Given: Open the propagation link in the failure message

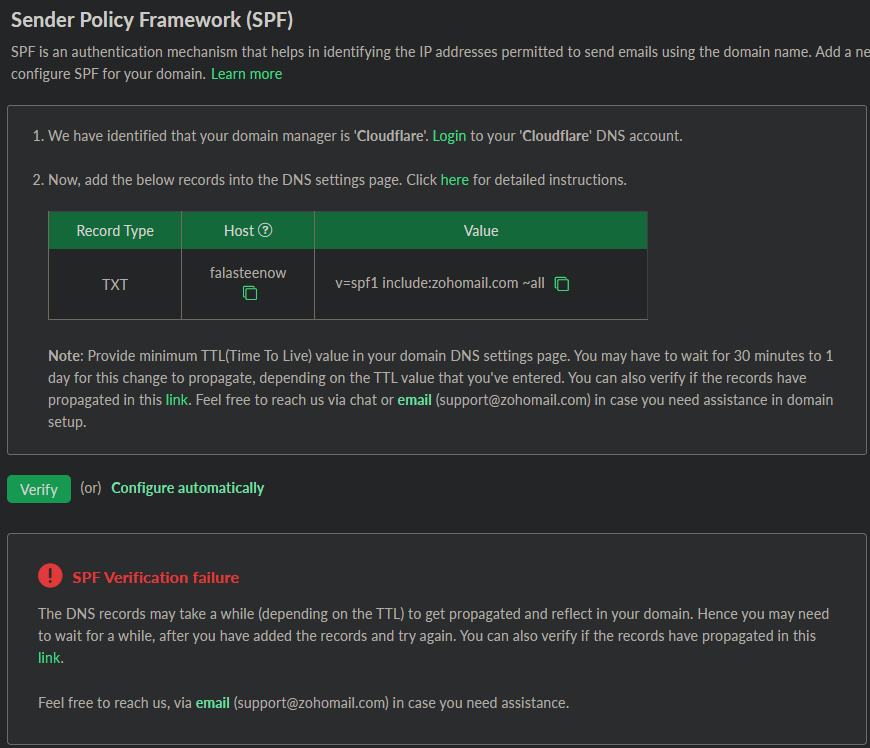Looking at the screenshot, I should coord(50,658).
